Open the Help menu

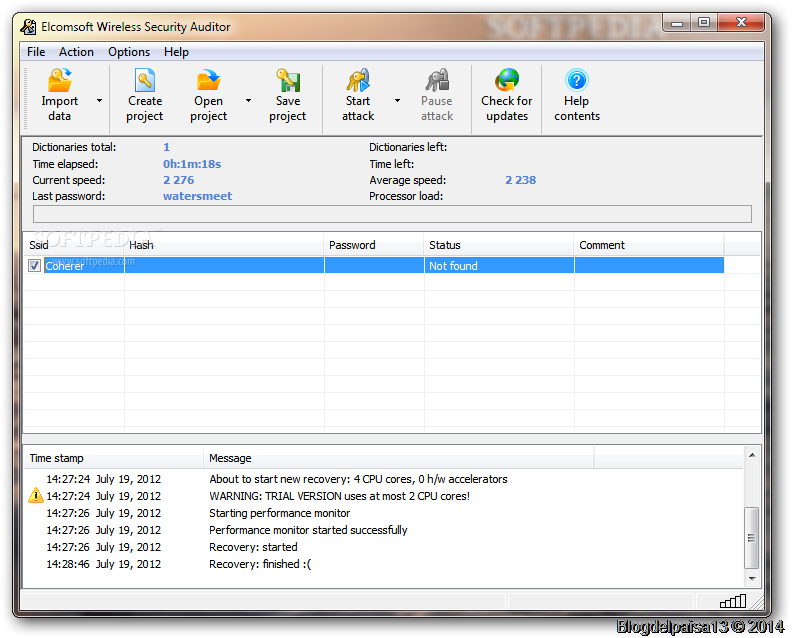click(176, 52)
